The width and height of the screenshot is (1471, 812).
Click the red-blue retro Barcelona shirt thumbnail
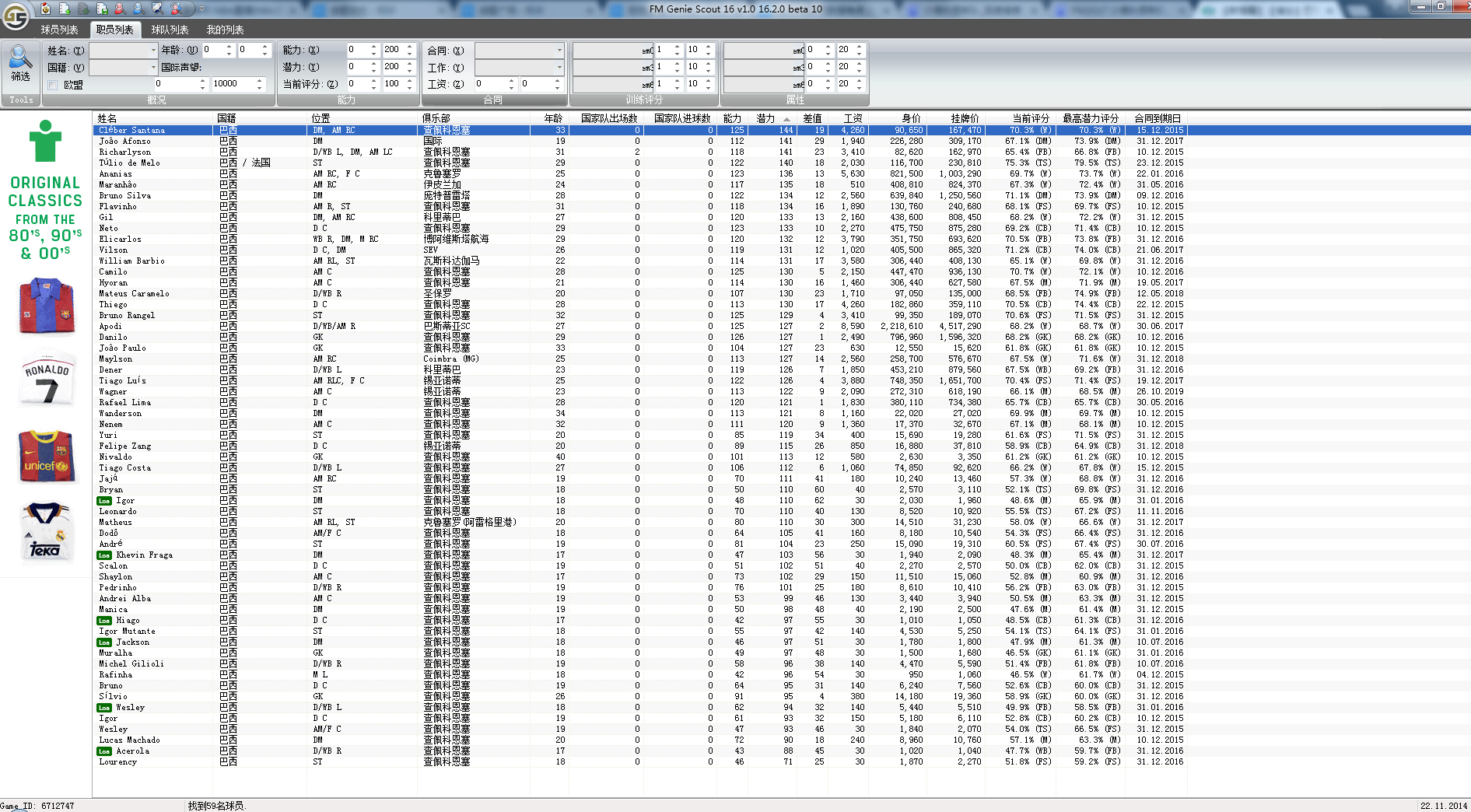47,306
